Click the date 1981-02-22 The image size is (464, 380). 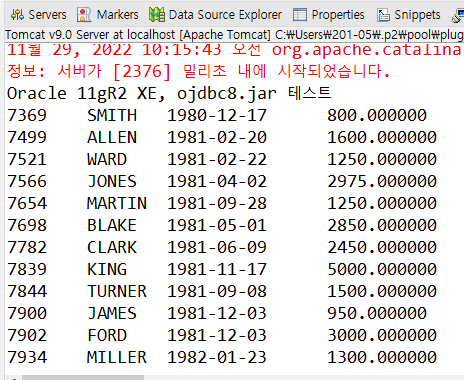pos(217,159)
